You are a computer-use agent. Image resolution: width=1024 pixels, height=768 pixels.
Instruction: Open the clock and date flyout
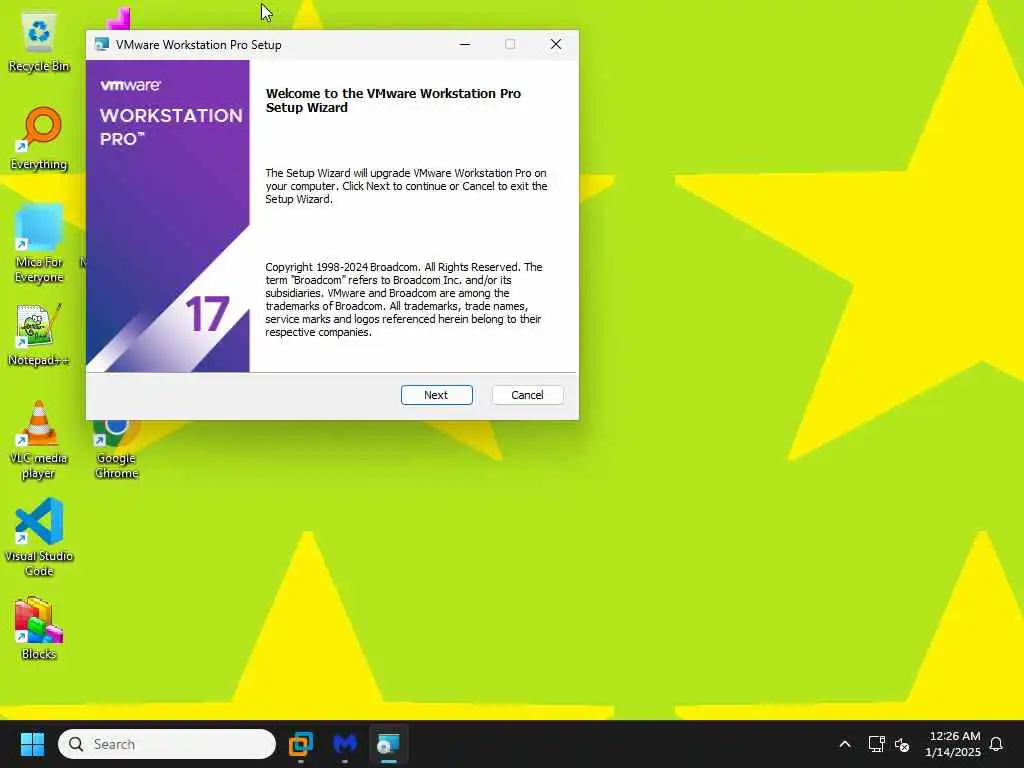click(953, 744)
